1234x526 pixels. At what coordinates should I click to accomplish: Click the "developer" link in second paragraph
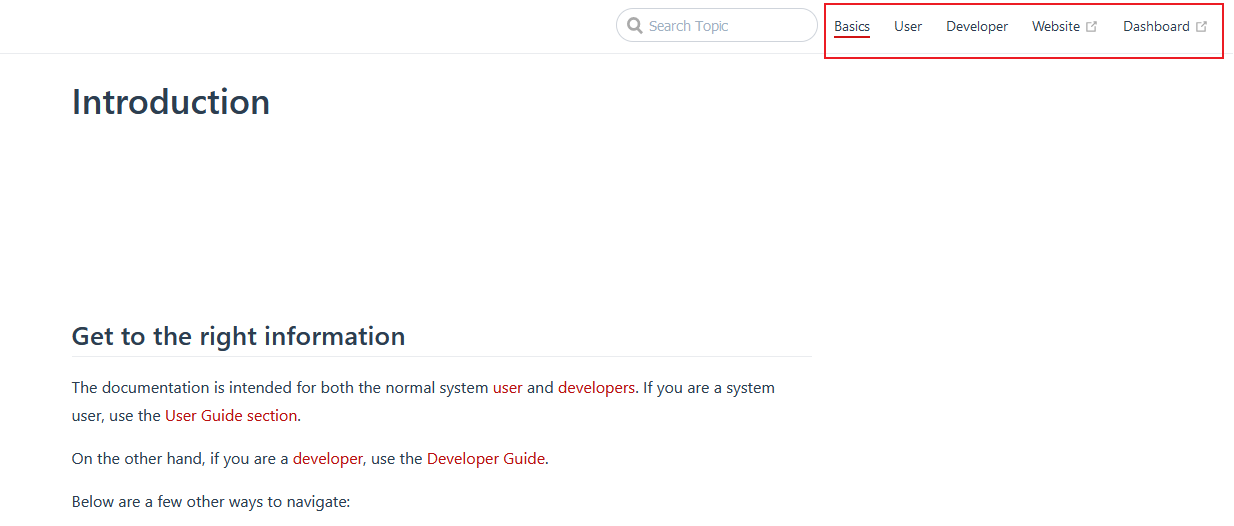[x=327, y=459]
